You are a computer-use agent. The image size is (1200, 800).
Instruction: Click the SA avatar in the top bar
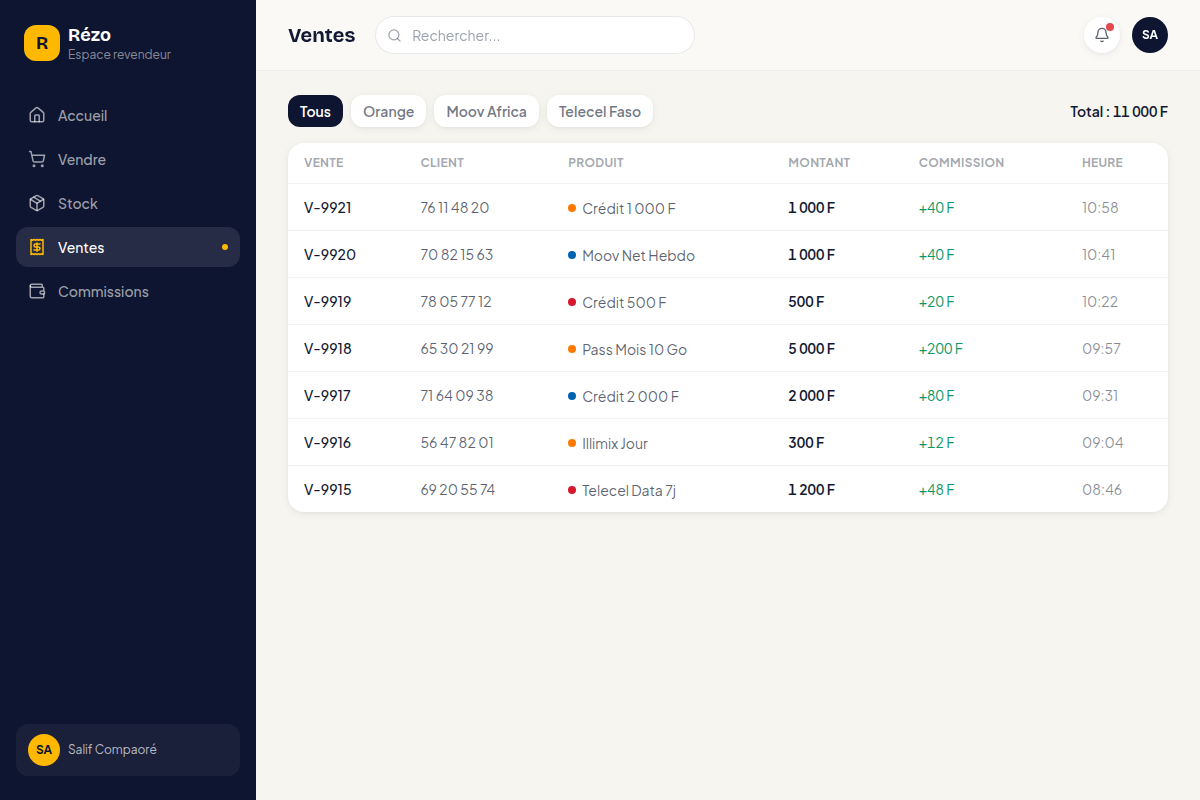(x=1150, y=35)
